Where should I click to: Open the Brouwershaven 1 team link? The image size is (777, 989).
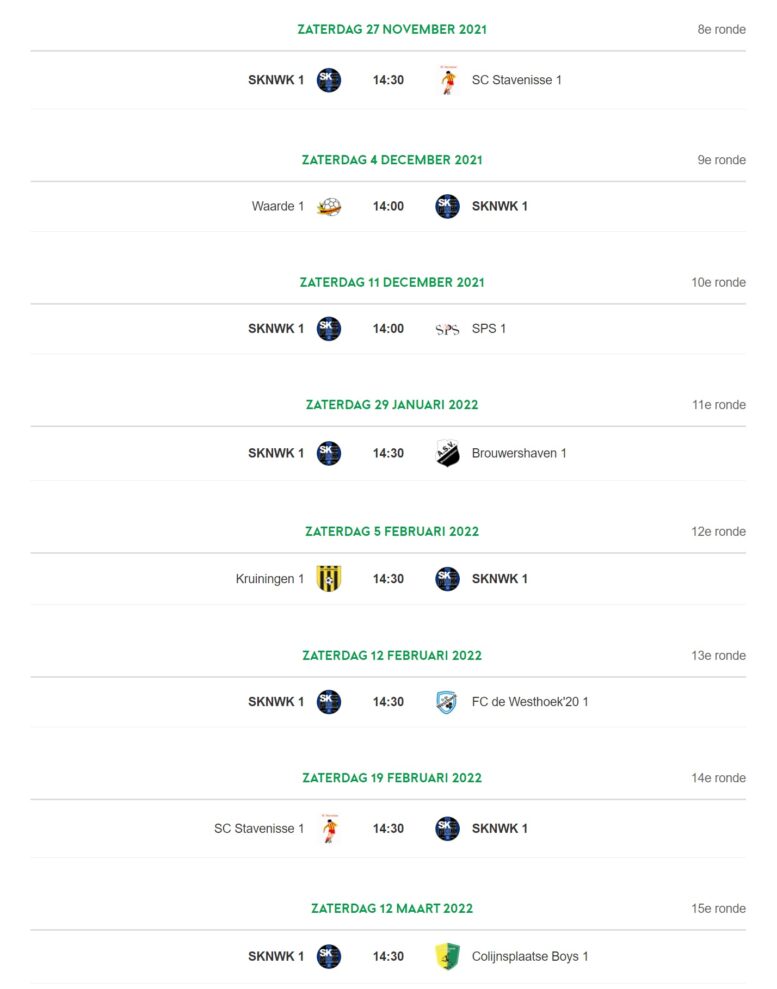[x=519, y=453]
